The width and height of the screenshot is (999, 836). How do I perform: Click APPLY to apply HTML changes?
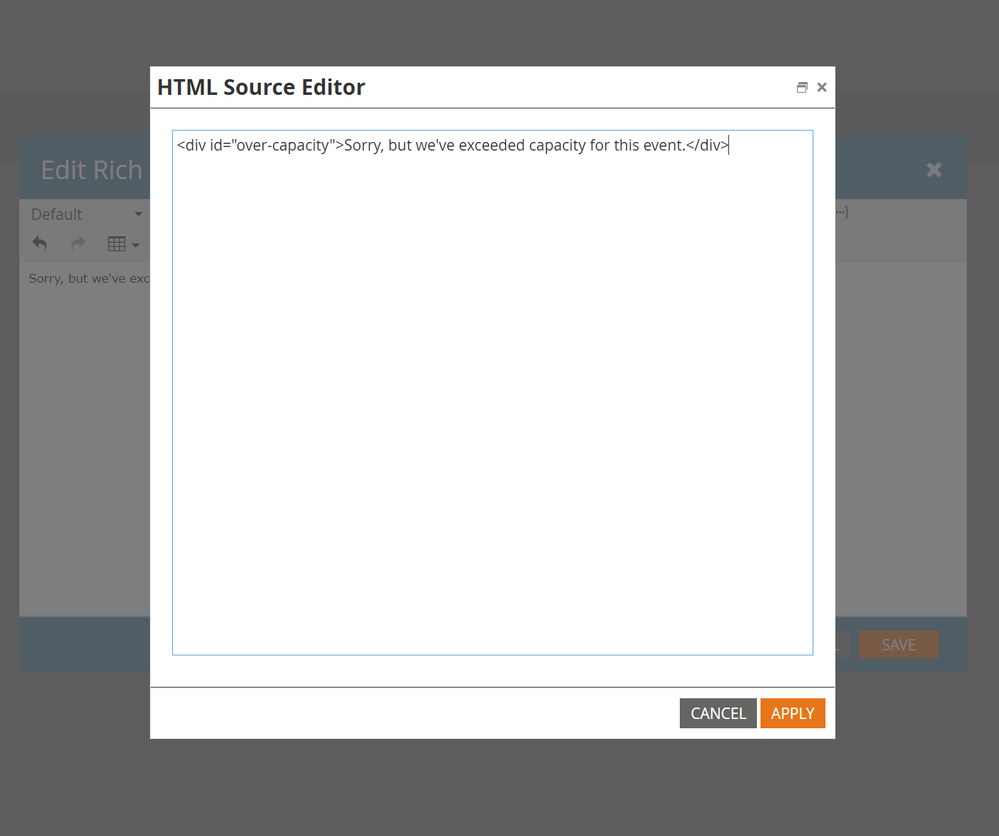coord(792,713)
